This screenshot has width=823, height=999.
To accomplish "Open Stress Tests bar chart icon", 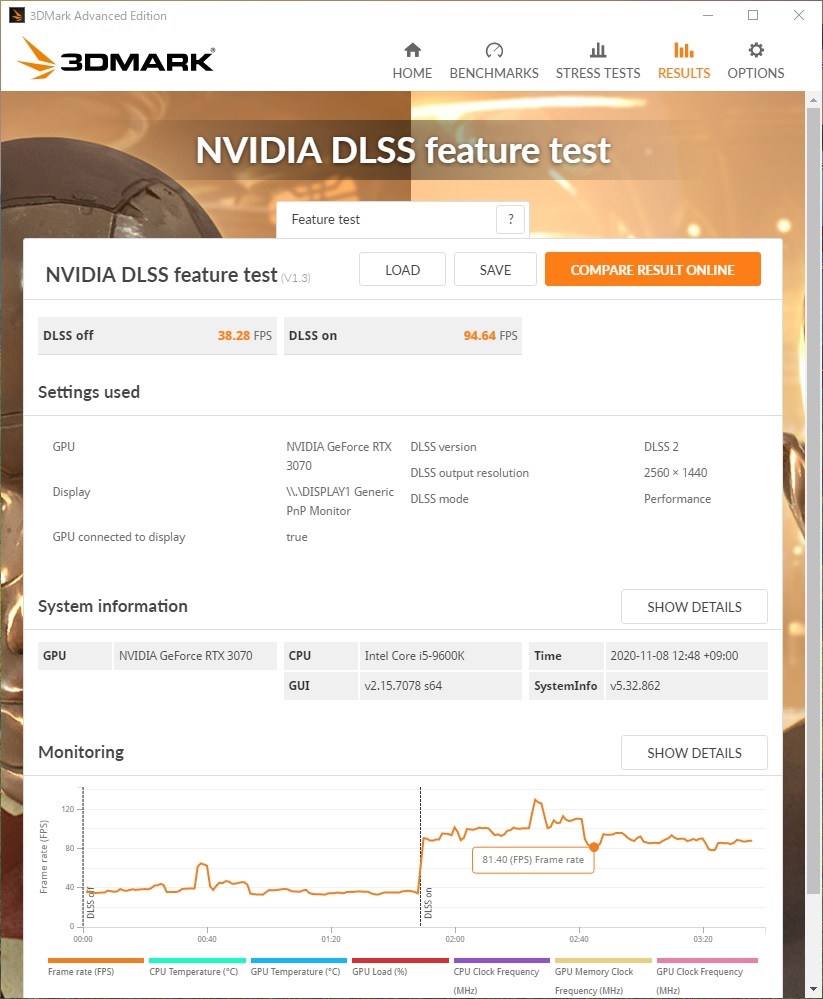I will pos(598,50).
